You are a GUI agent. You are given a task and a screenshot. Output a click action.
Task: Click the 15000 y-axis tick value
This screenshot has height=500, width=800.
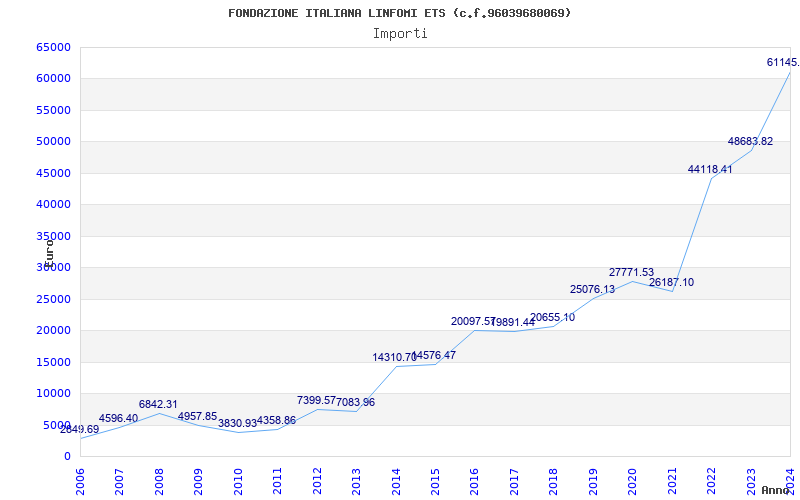click(x=54, y=362)
